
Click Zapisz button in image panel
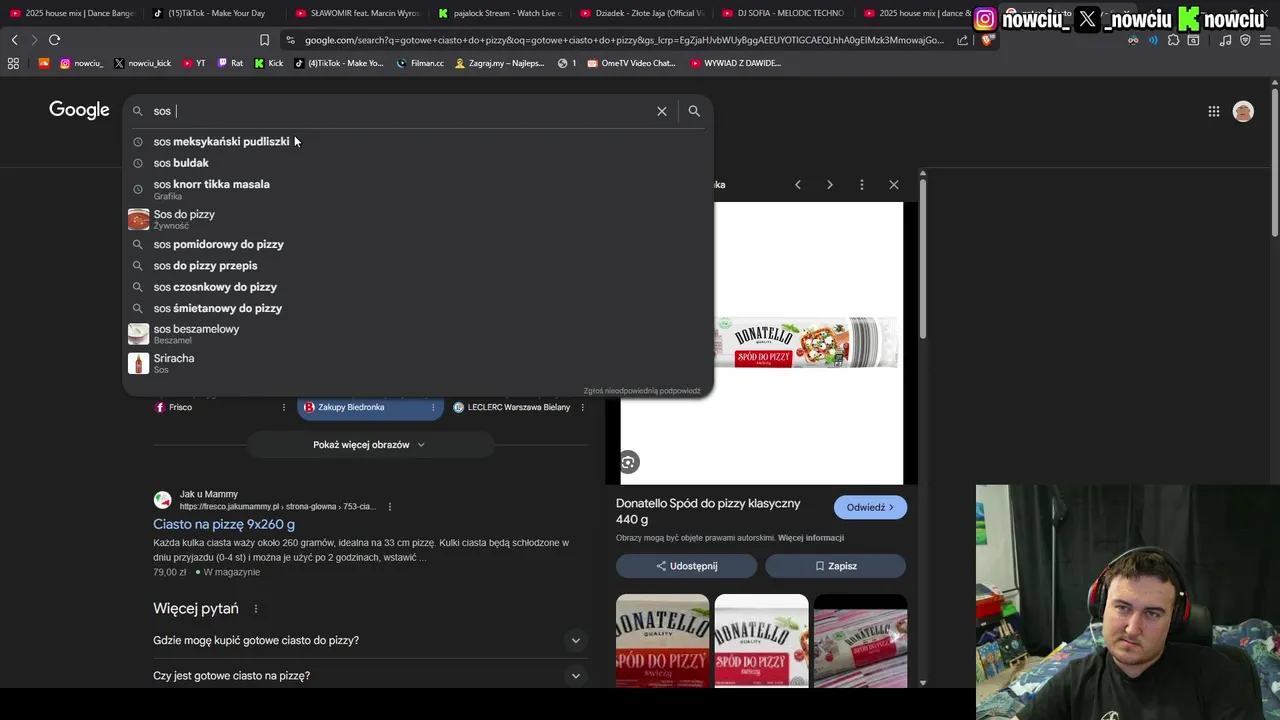836,566
